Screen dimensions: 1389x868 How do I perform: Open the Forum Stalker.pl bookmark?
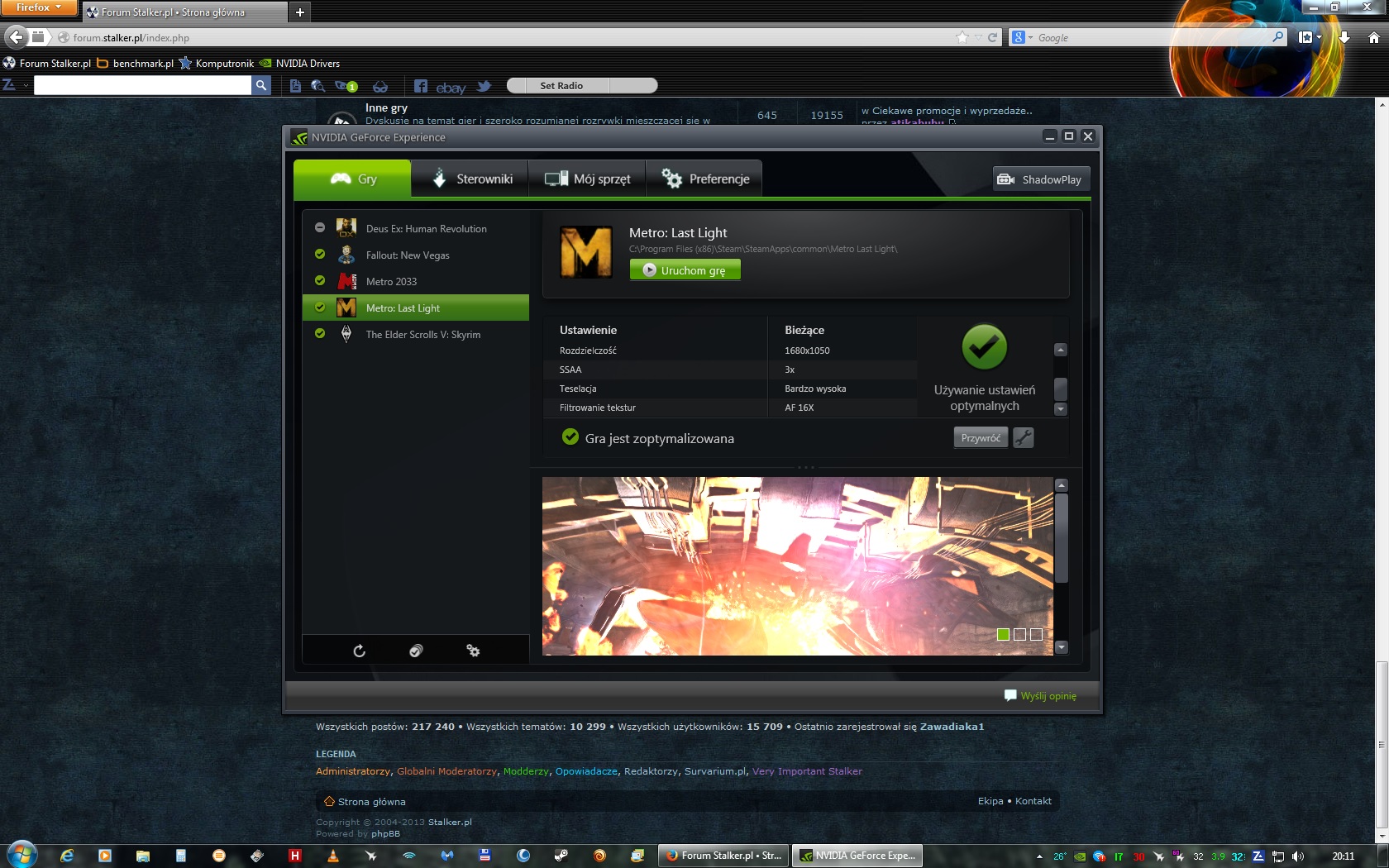point(47,63)
